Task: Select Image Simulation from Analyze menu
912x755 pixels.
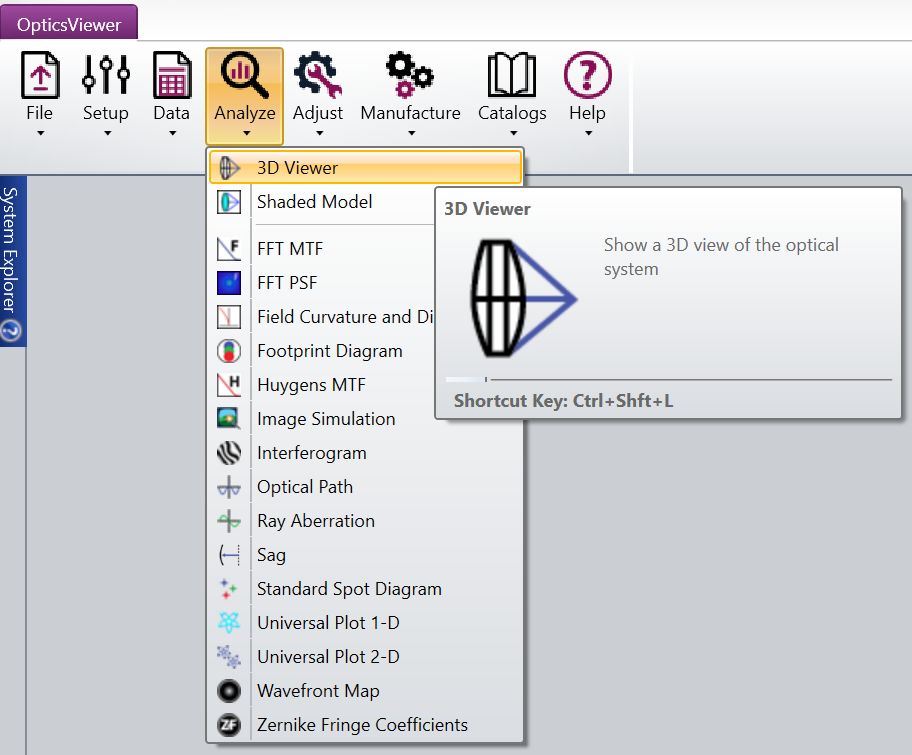Action: click(x=326, y=419)
